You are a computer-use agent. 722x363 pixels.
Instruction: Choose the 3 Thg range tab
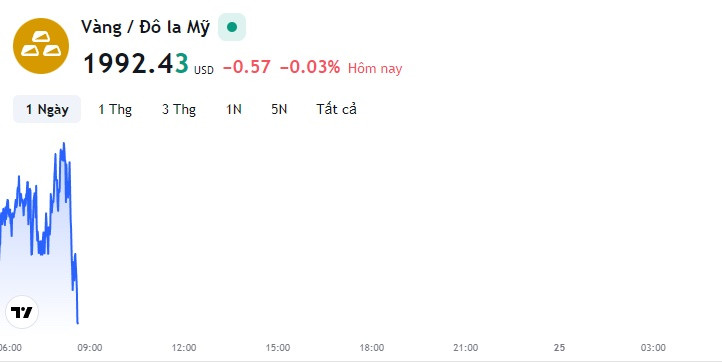179,109
